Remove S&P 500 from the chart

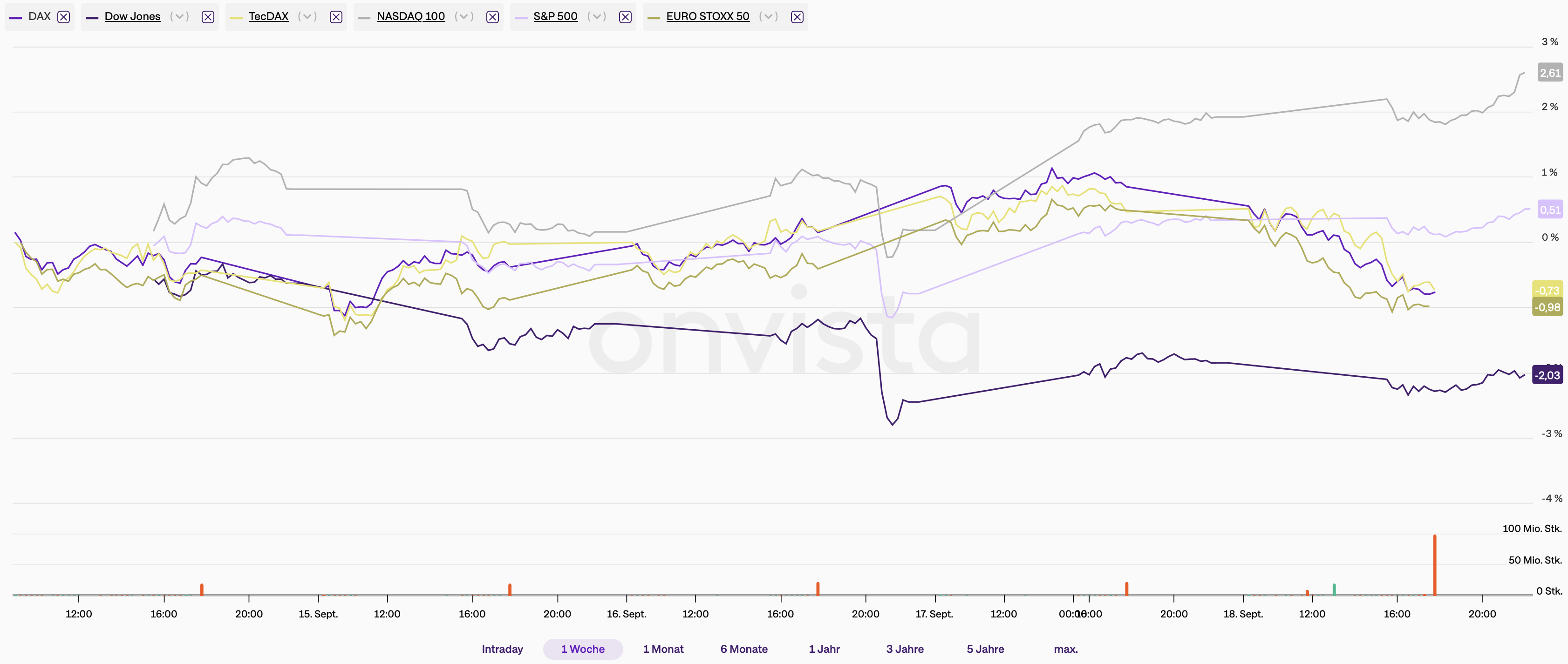click(x=625, y=17)
